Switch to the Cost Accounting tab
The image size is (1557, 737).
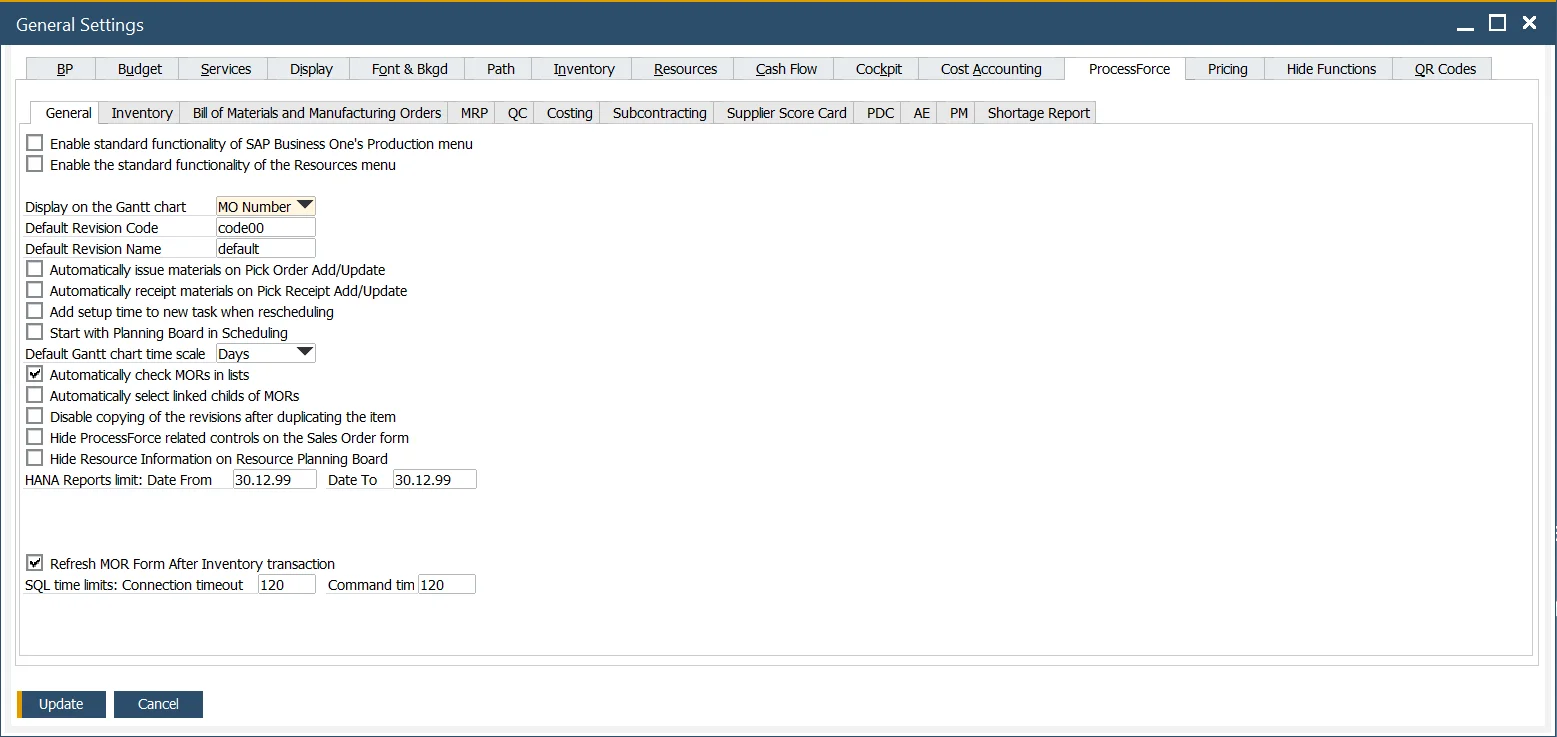pos(991,68)
